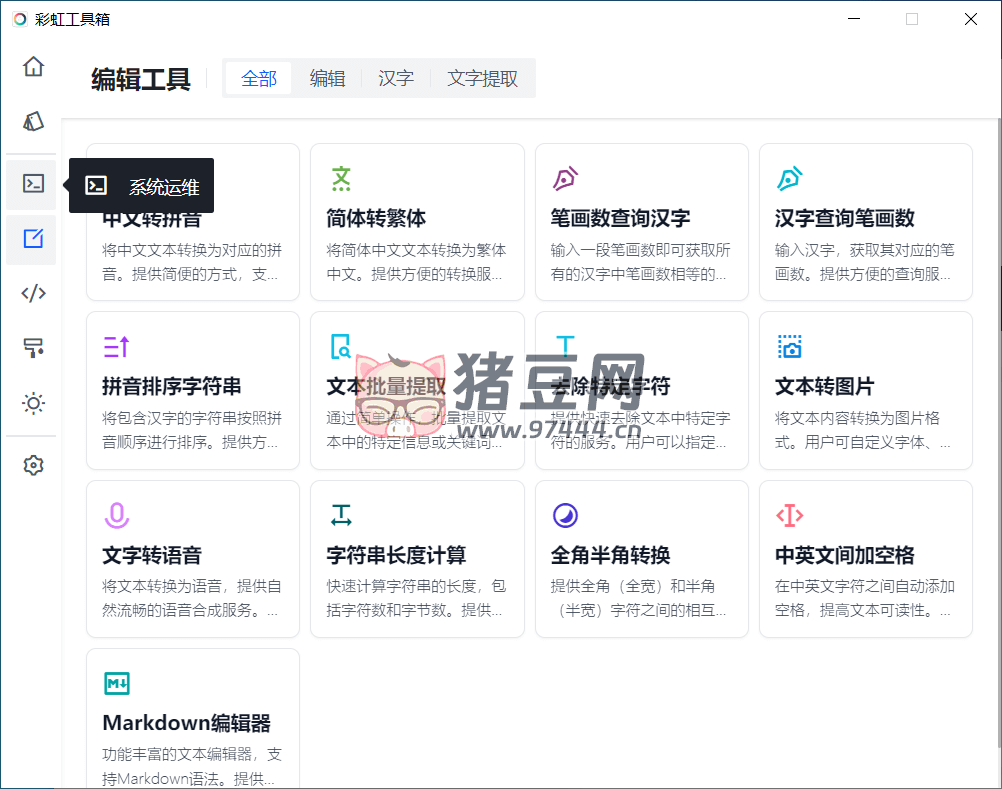This screenshot has width=1002, height=789.
Task: Open the 简体转繁体 tool card
Action: [x=417, y=222]
